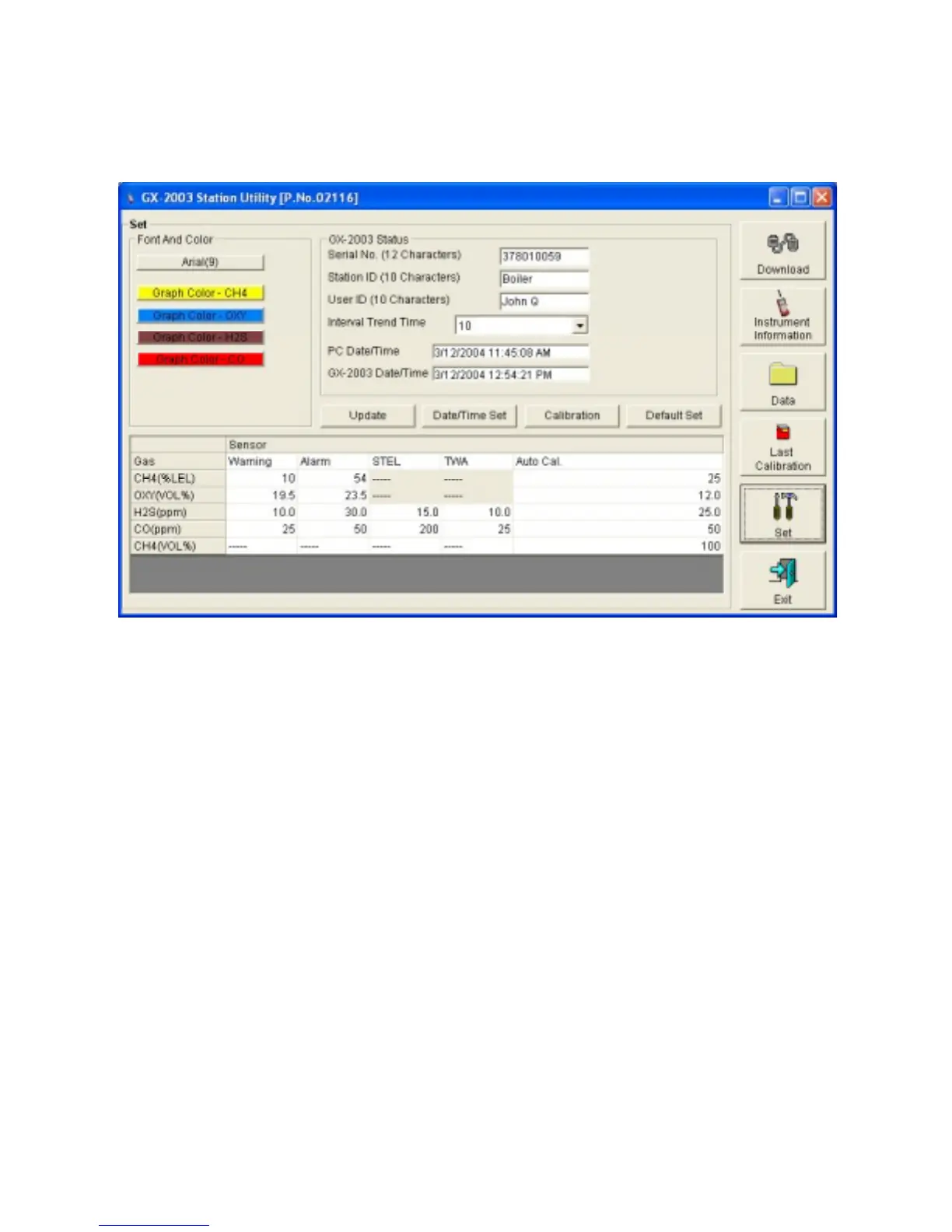Click the Serial No. input field
The width and height of the screenshot is (952, 1232).
(544, 257)
